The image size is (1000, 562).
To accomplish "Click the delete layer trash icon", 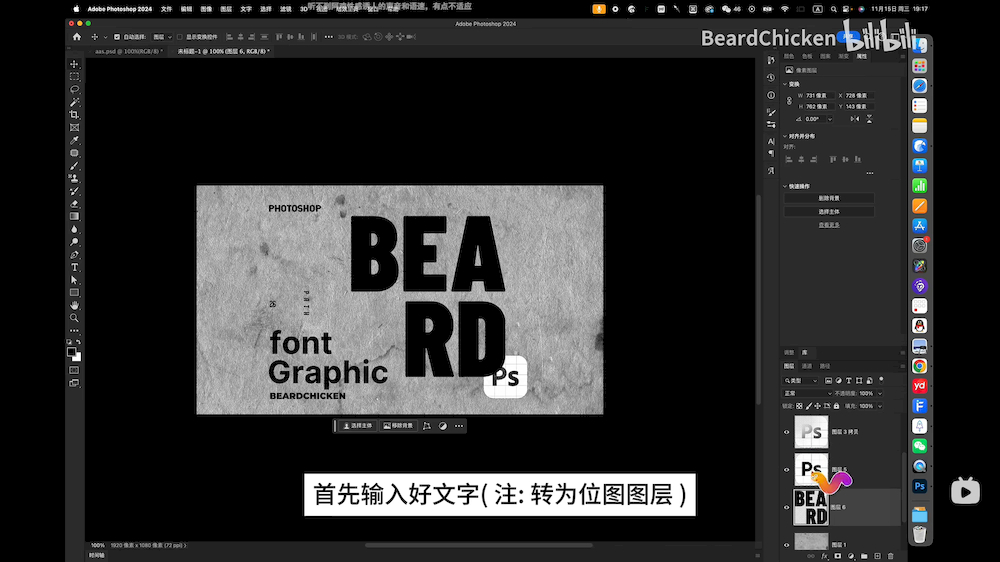I will pos(890,556).
